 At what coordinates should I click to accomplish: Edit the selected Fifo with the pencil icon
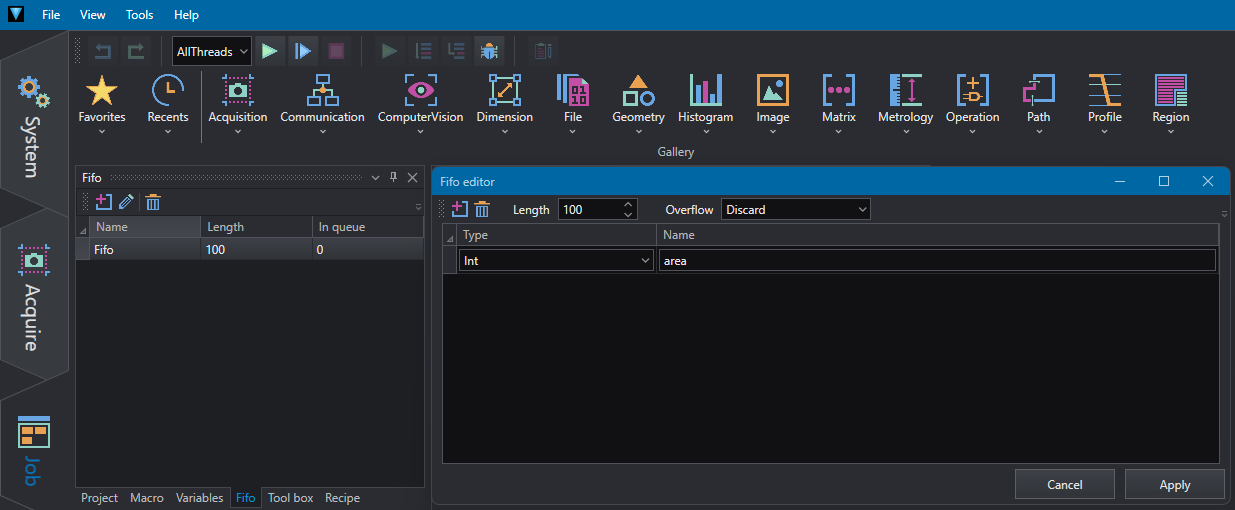[126, 202]
